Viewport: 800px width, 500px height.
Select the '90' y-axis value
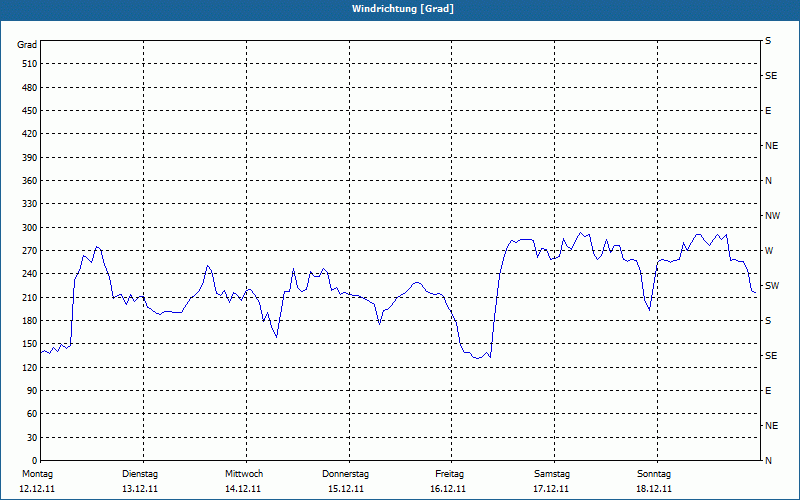(32, 391)
